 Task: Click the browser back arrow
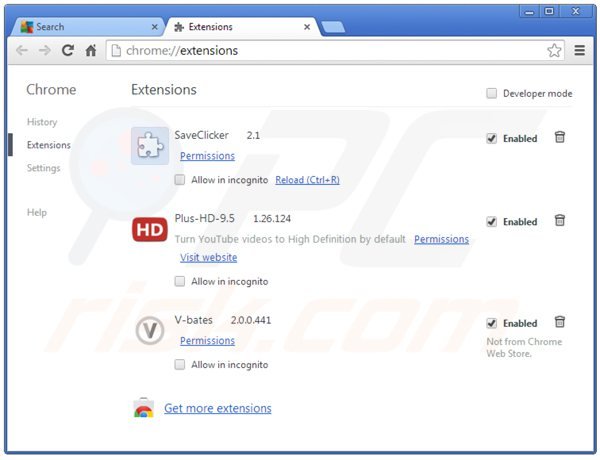pyautogui.click(x=22, y=51)
